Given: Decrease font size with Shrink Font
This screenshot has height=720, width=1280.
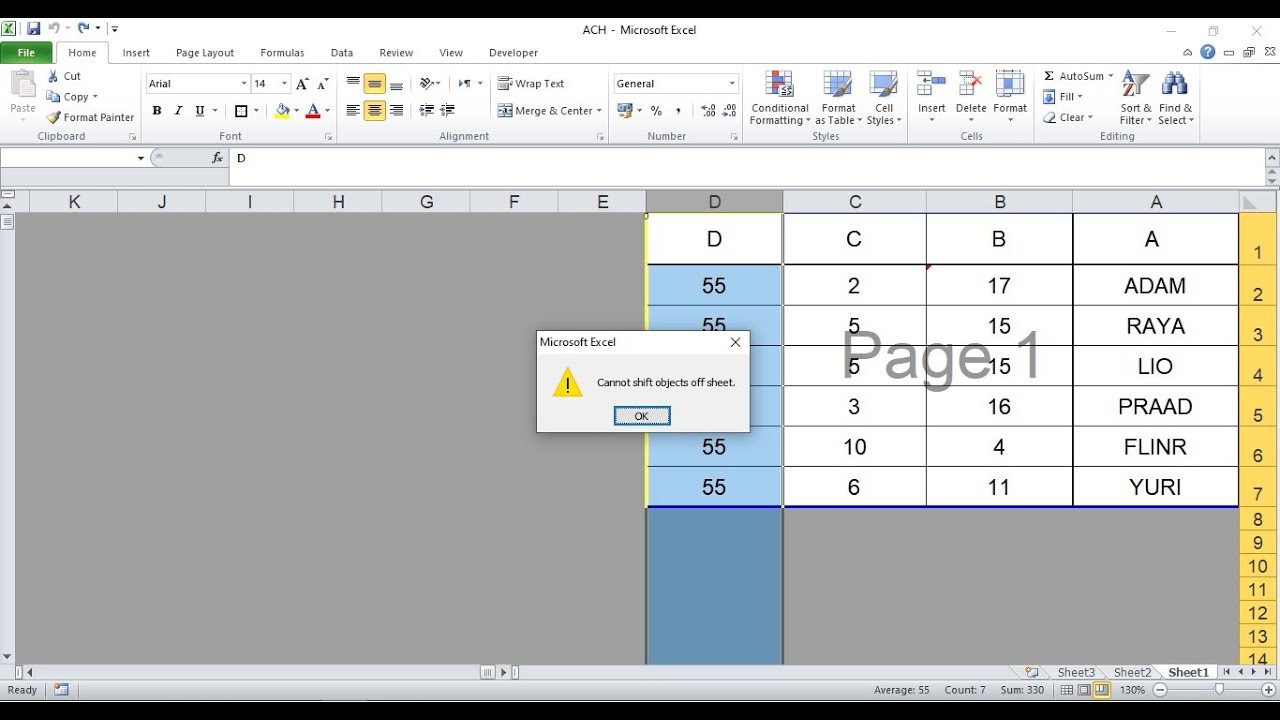Looking at the screenshot, I should click(x=323, y=84).
